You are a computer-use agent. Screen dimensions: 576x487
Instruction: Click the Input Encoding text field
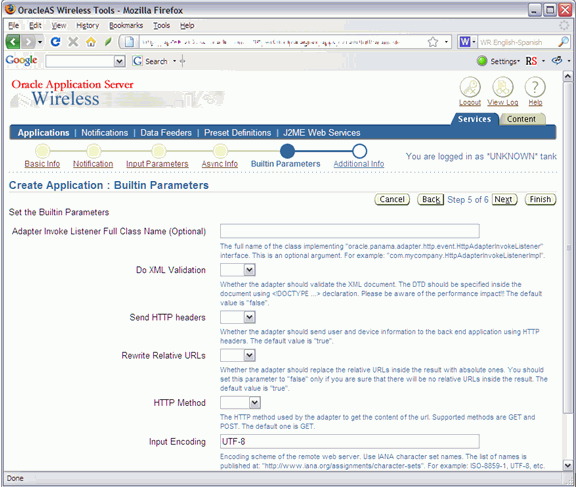pos(350,441)
